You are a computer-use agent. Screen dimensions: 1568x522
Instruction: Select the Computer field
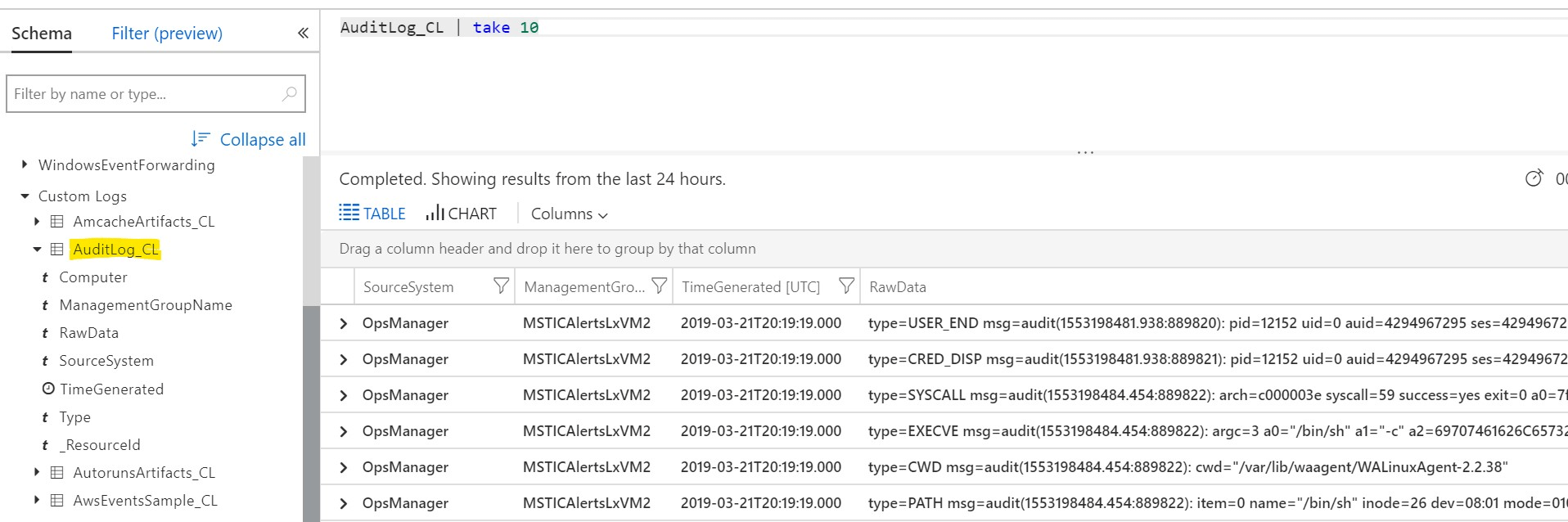click(93, 277)
